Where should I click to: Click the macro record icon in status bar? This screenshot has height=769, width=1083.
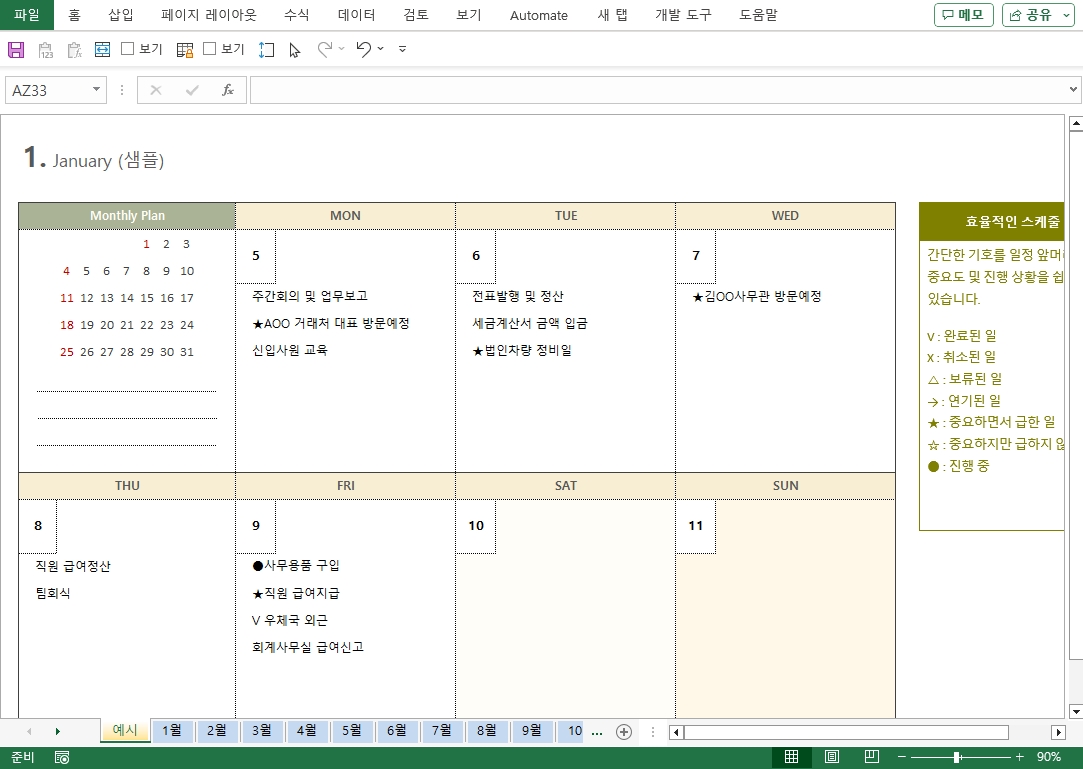(x=62, y=757)
